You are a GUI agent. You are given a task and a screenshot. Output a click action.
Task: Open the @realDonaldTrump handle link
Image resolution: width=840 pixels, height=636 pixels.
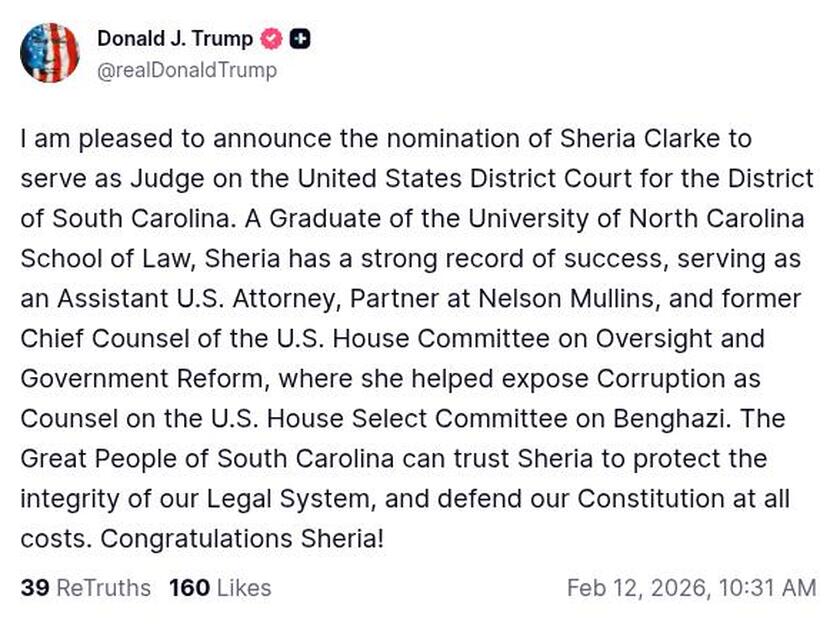[187, 70]
